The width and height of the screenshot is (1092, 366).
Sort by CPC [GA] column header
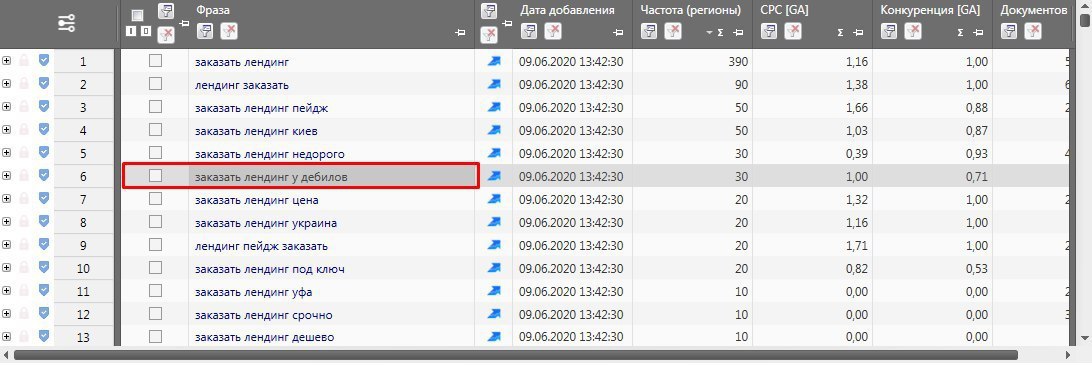(784, 10)
